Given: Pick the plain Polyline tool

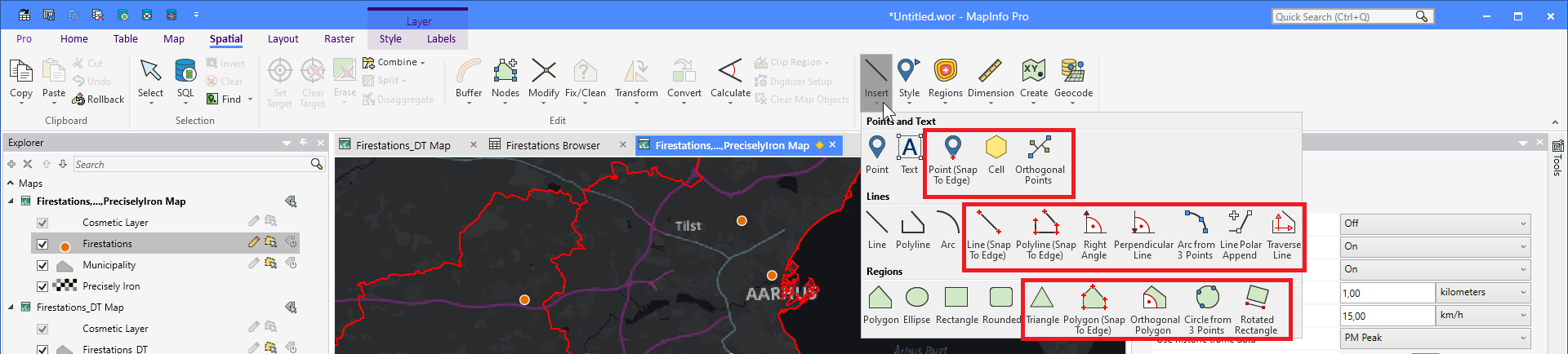Looking at the screenshot, I should pyautogui.click(x=913, y=230).
